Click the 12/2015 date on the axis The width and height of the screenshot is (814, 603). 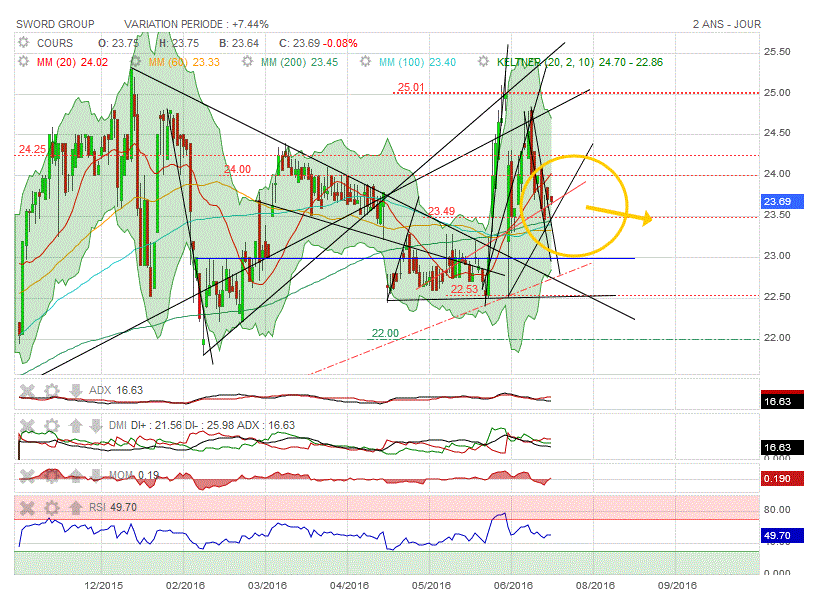point(104,586)
